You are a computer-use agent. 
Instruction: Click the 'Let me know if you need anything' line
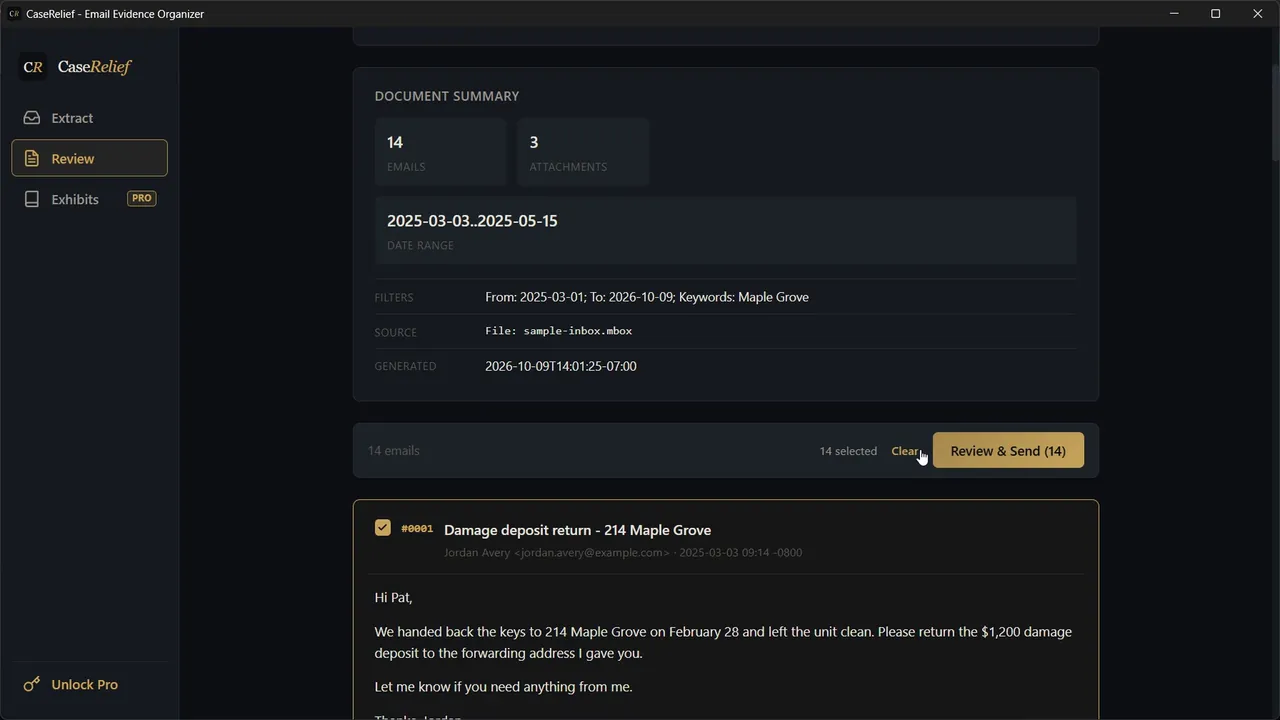[504, 687]
